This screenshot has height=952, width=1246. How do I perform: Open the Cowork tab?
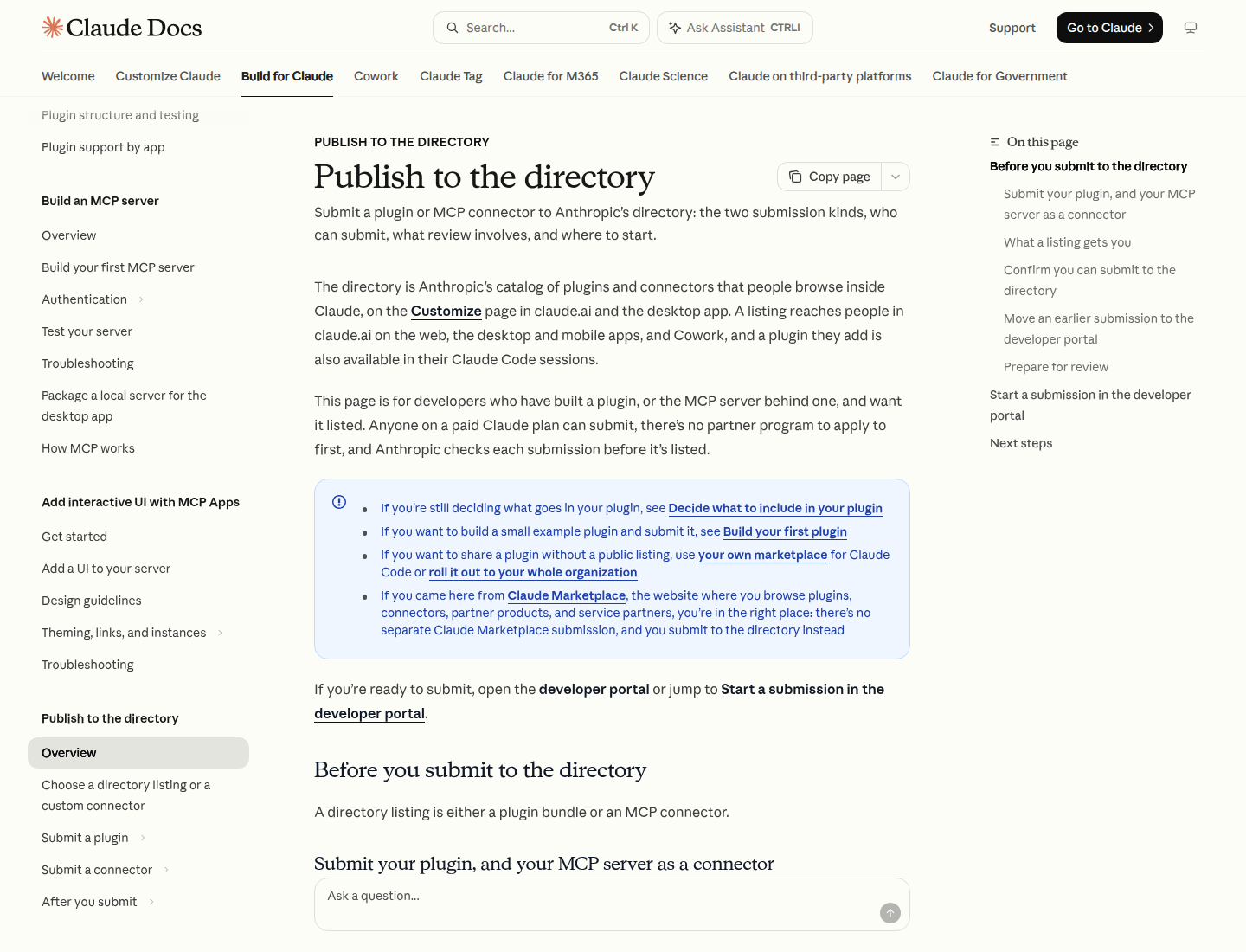(376, 76)
